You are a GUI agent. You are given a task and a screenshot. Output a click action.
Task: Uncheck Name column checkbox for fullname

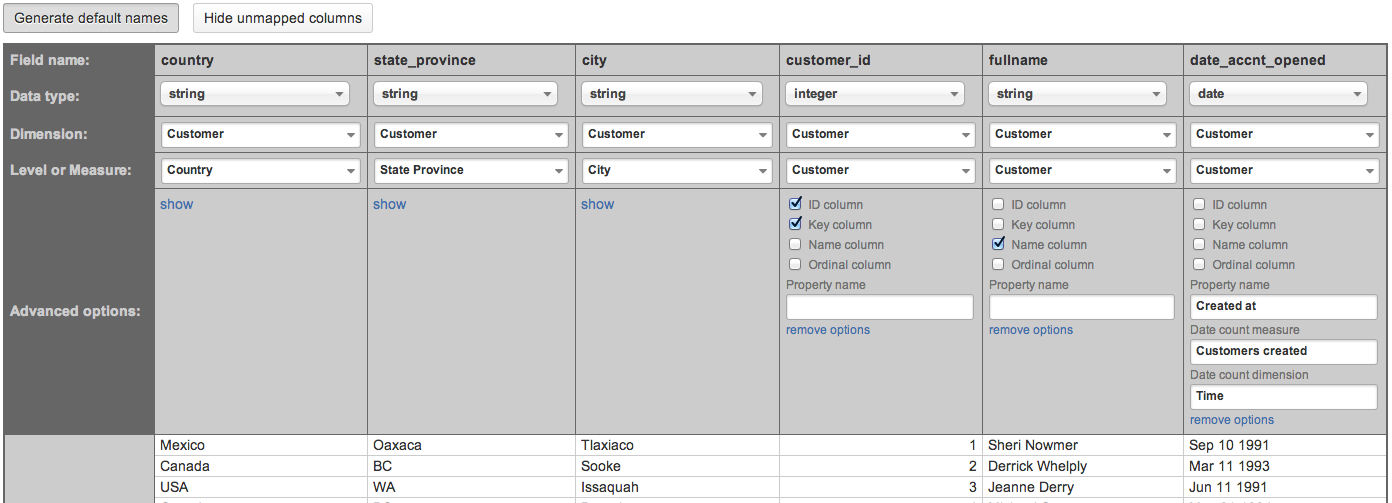[x=998, y=244]
